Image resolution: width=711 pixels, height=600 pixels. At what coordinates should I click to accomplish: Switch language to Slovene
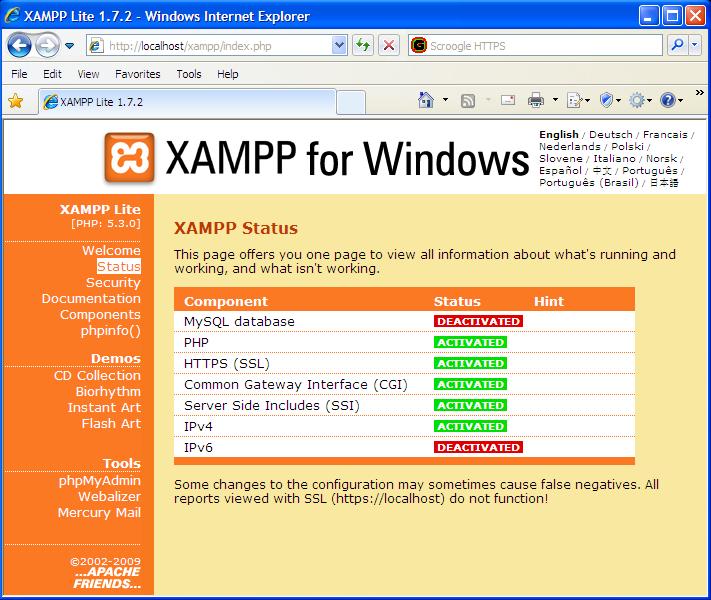coord(560,159)
